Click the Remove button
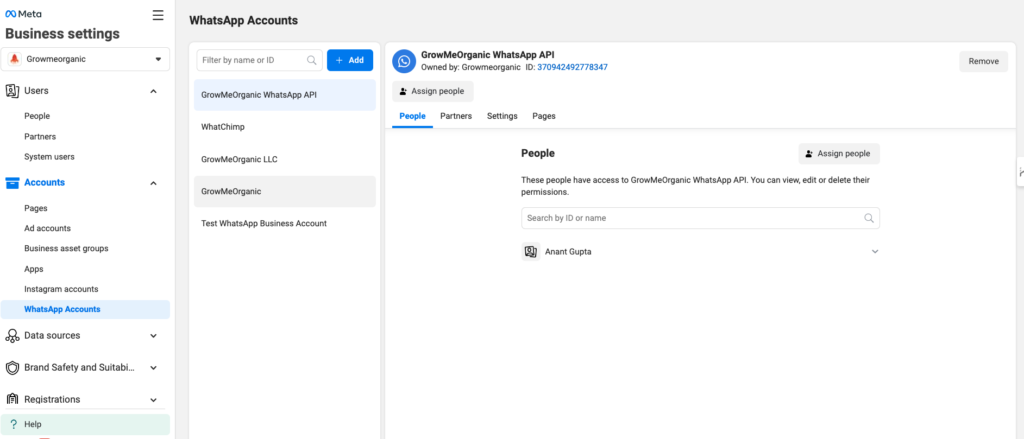This screenshot has height=439, width=1024. pyautogui.click(x=984, y=61)
